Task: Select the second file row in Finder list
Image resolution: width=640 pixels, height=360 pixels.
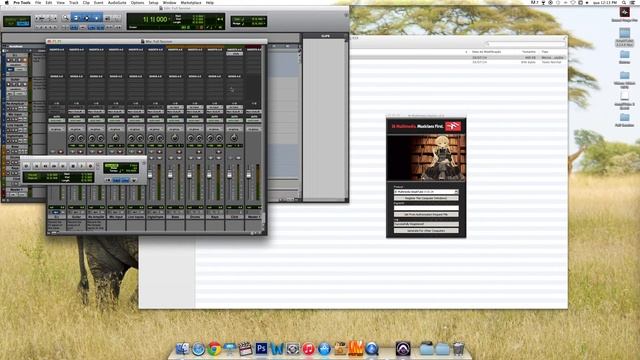Action: pos(458,62)
